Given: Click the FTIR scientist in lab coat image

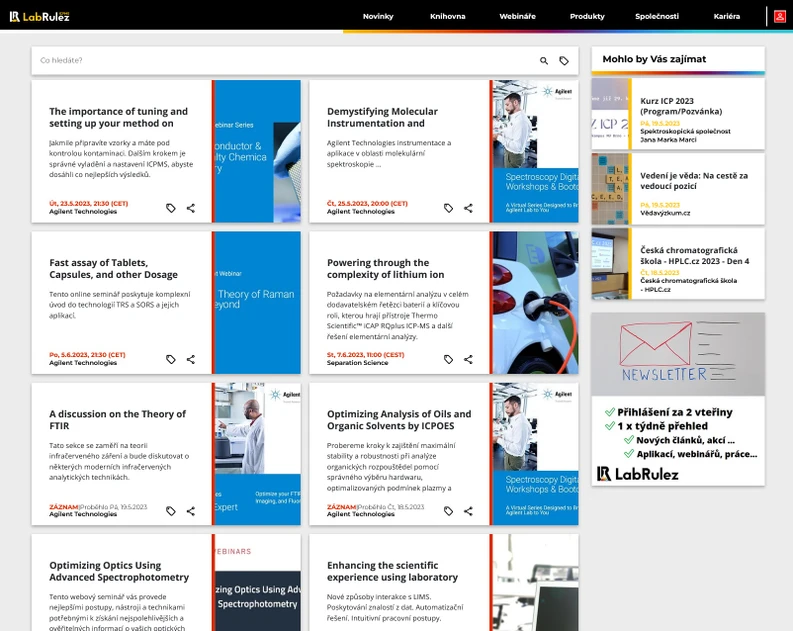Looking at the screenshot, I should 257,454.
